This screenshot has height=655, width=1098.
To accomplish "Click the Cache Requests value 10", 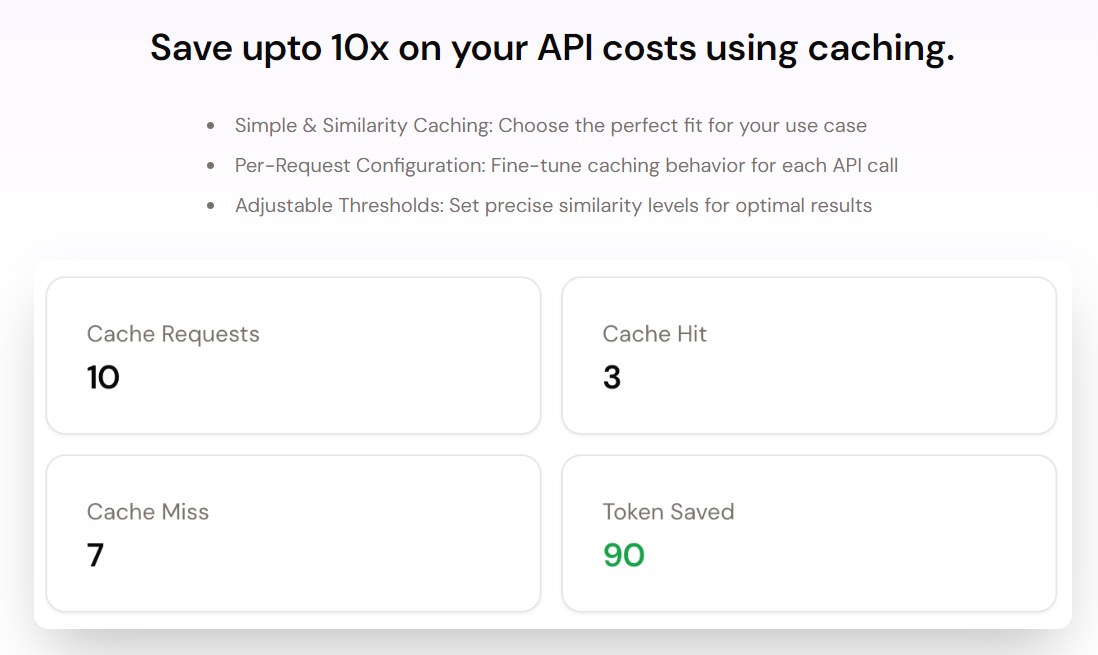I will click(103, 378).
